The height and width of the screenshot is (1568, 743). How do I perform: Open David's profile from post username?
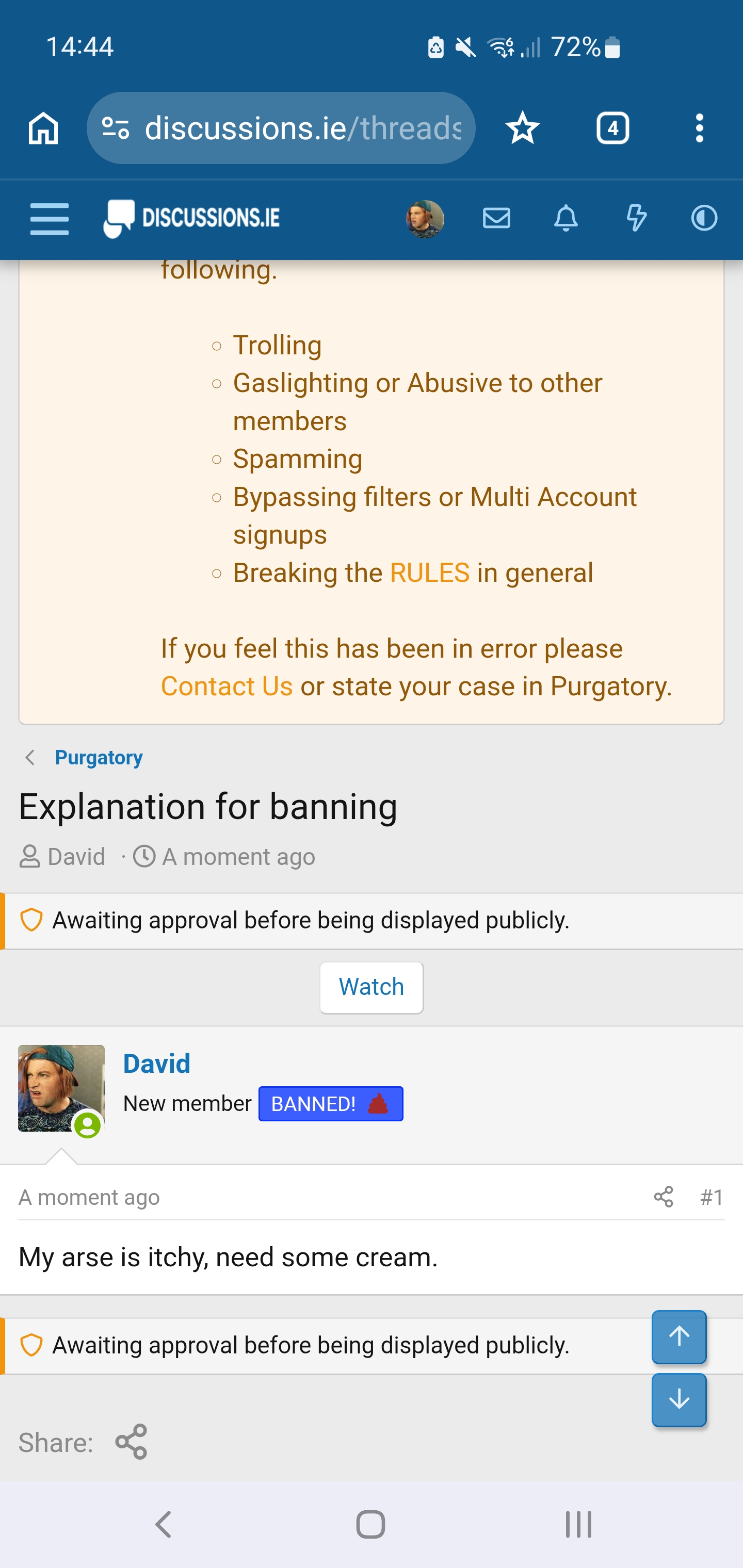pyautogui.click(x=156, y=1064)
